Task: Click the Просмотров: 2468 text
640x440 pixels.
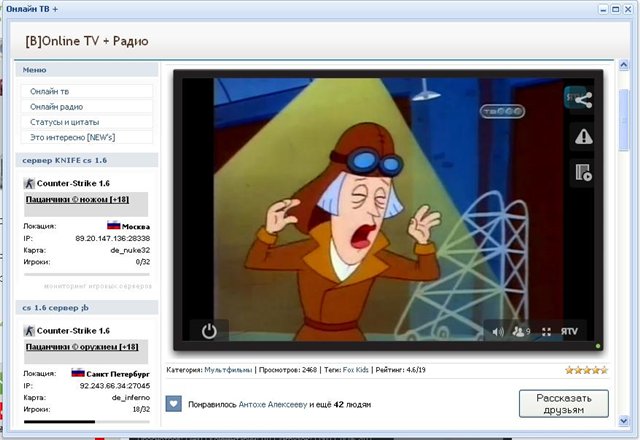Action: pyautogui.click(x=288, y=370)
